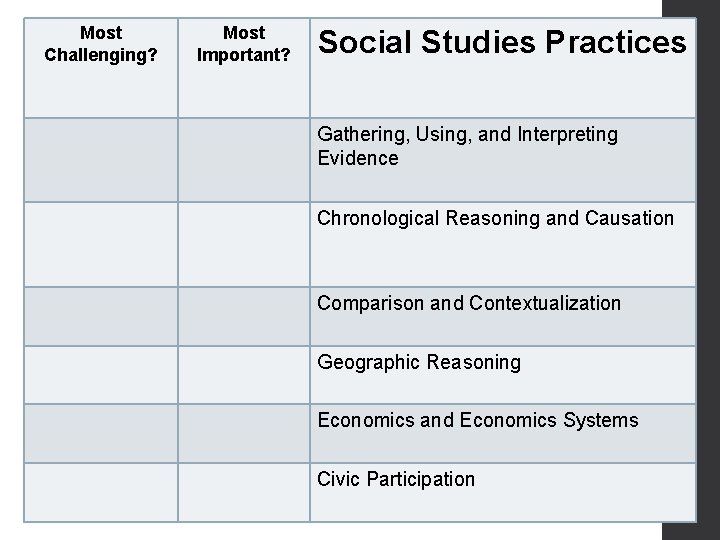Image resolution: width=720 pixels, height=540 pixels.
Task: Select Most Important cell for Geographic Reasoning
Action: (x=244, y=375)
